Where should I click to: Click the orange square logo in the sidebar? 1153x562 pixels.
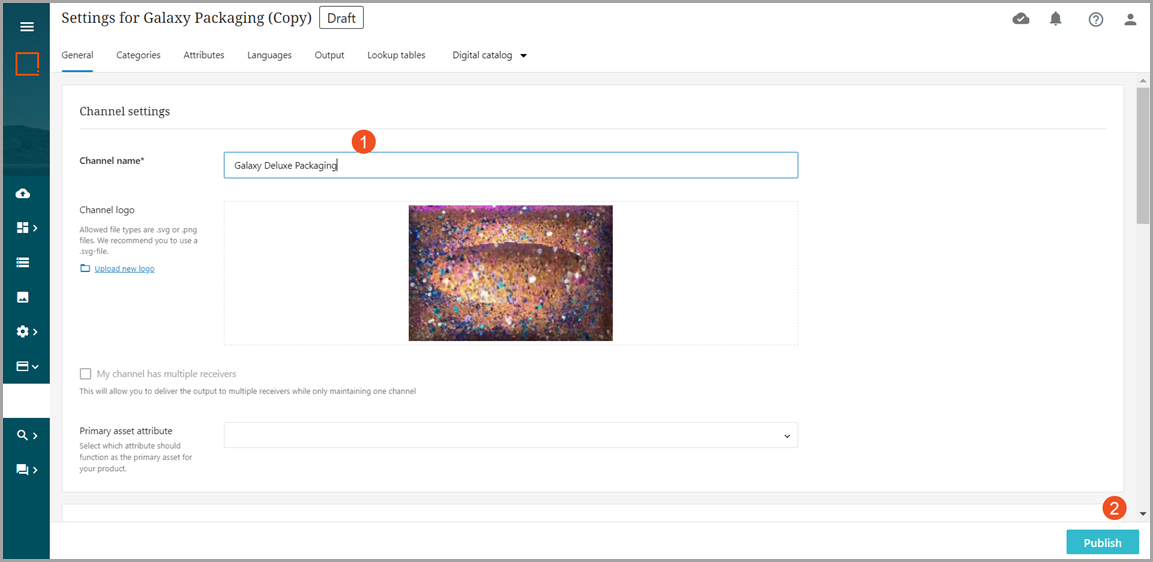tap(27, 64)
